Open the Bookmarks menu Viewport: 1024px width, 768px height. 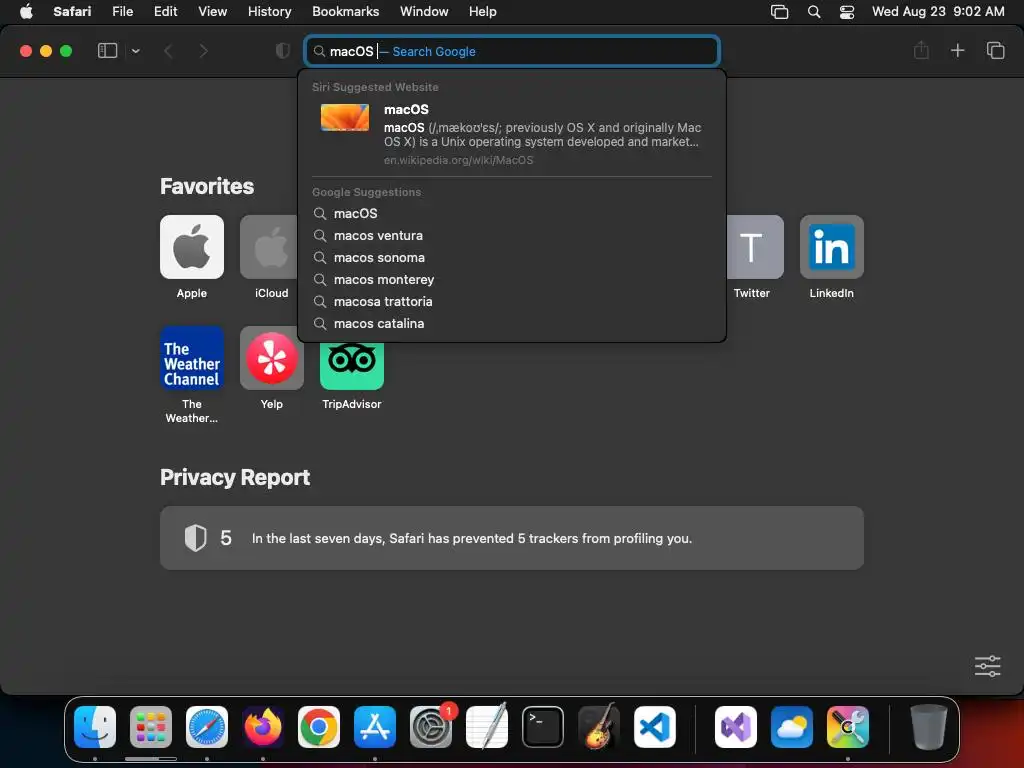pos(345,11)
